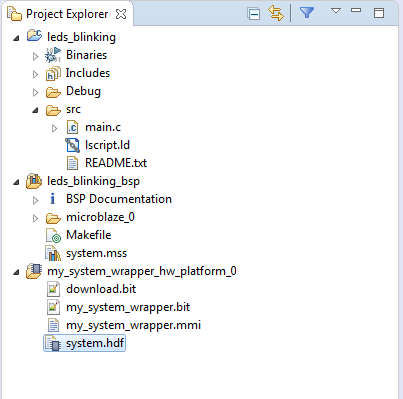Viewport: 403px width, 399px height.
Task: Expand the Binaries node
Action: coord(35,56)
